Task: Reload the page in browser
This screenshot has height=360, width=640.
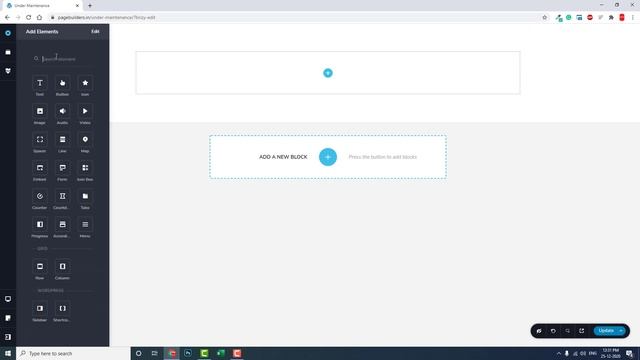Action: (x=29, y=18)
